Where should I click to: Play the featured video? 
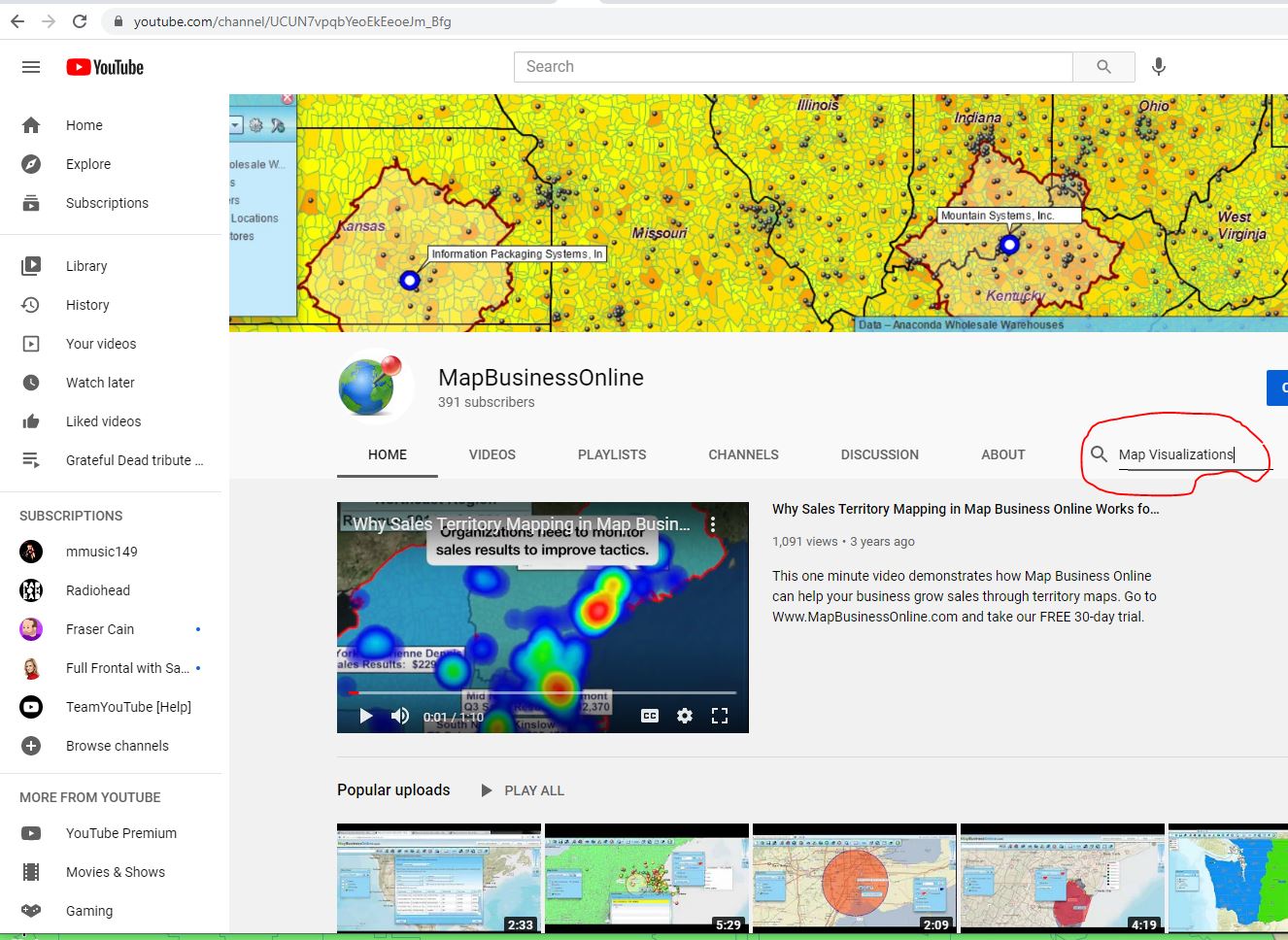pos(366,716)
